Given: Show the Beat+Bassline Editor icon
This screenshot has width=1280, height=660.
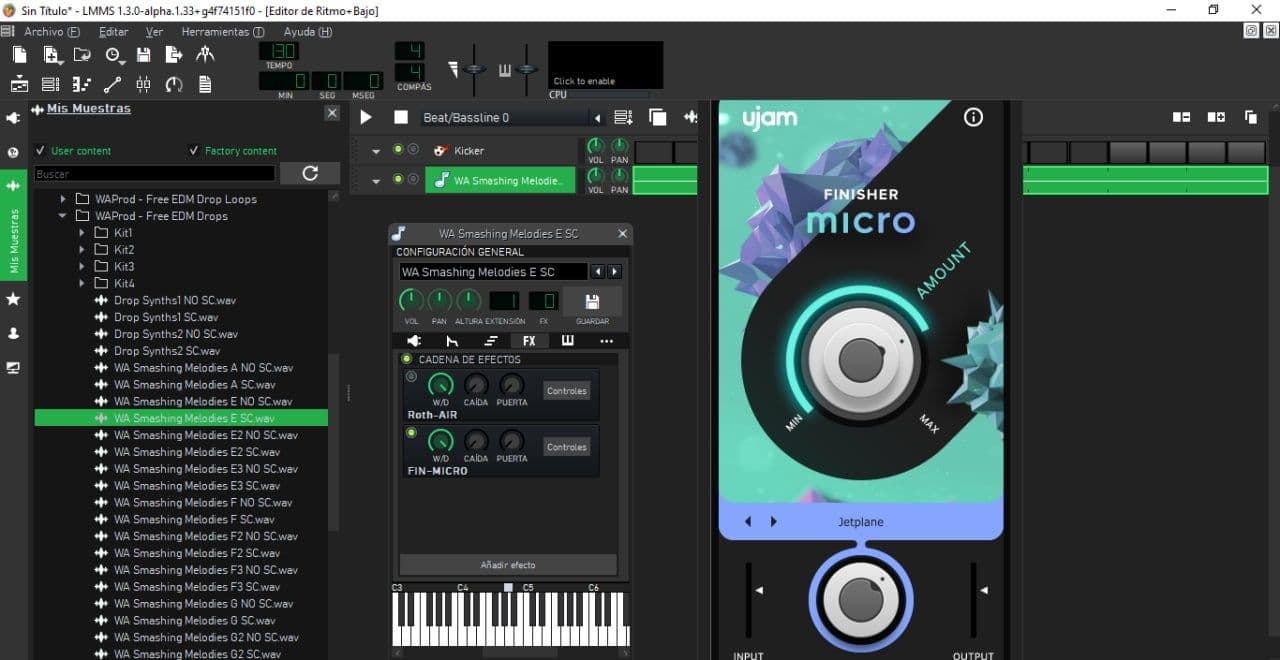Looking at the screenshot, I should click(x=51, y=85).
